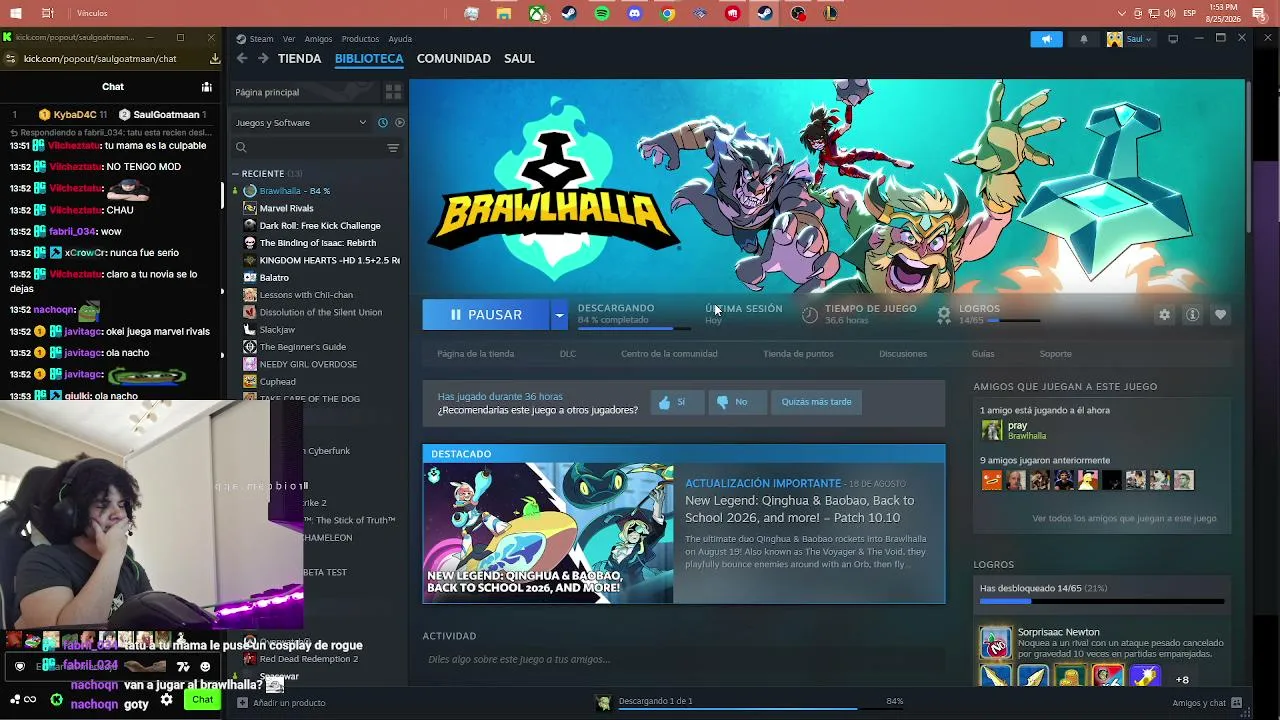The image size is (1280, 720).
Task: Open the Discusiones link
Action: (x=903, y=354)
